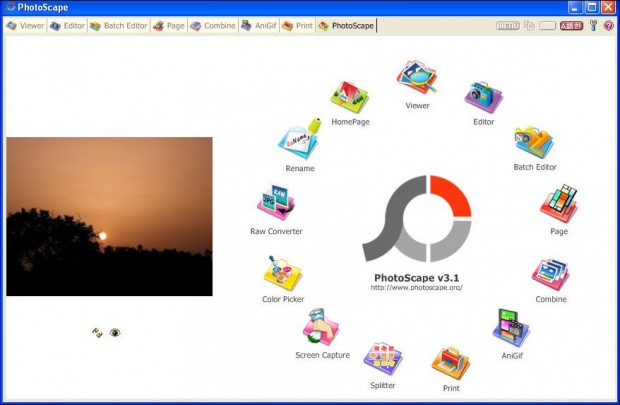This screenshot has width=620, height=405.
Task: Minimize the PhotoScape window
Action: [x=575, y=7]
